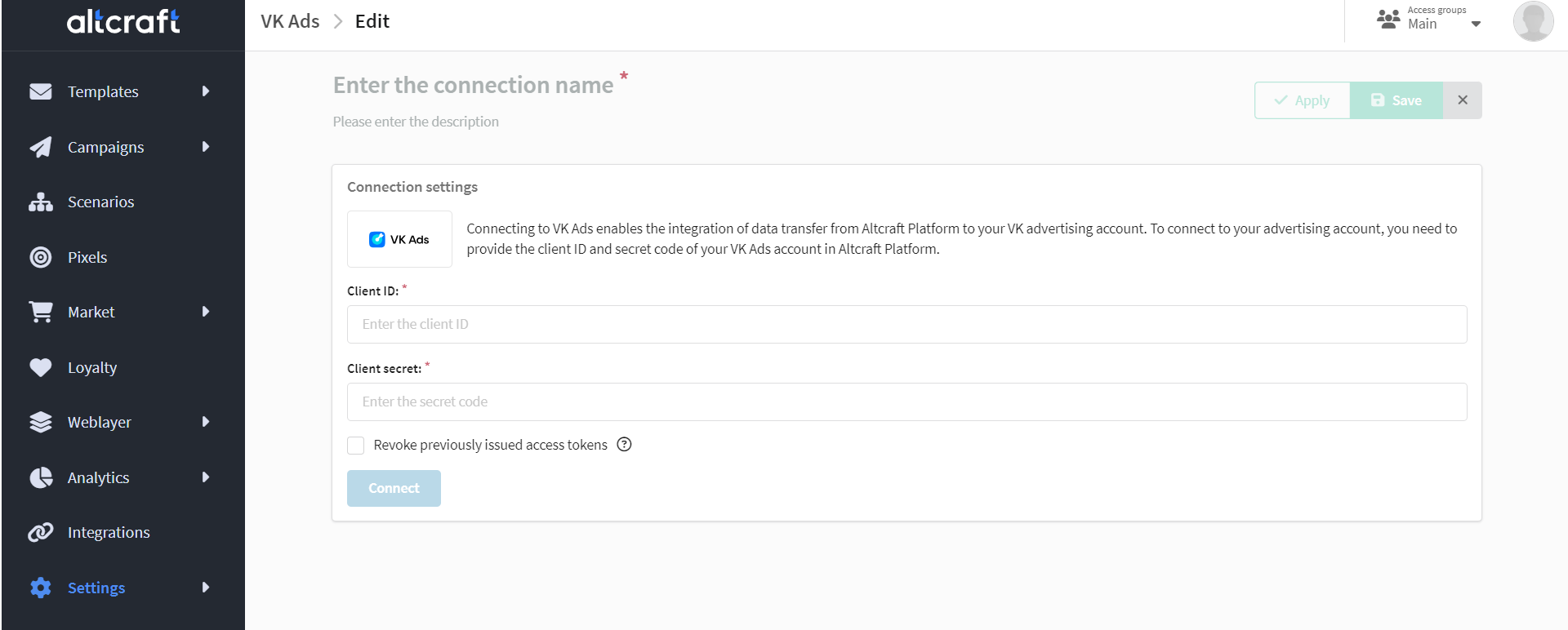Viewport: 1568px width, 630px height.
Task: Enable Revoke previously issued access tokens
Action: [356, 446]
